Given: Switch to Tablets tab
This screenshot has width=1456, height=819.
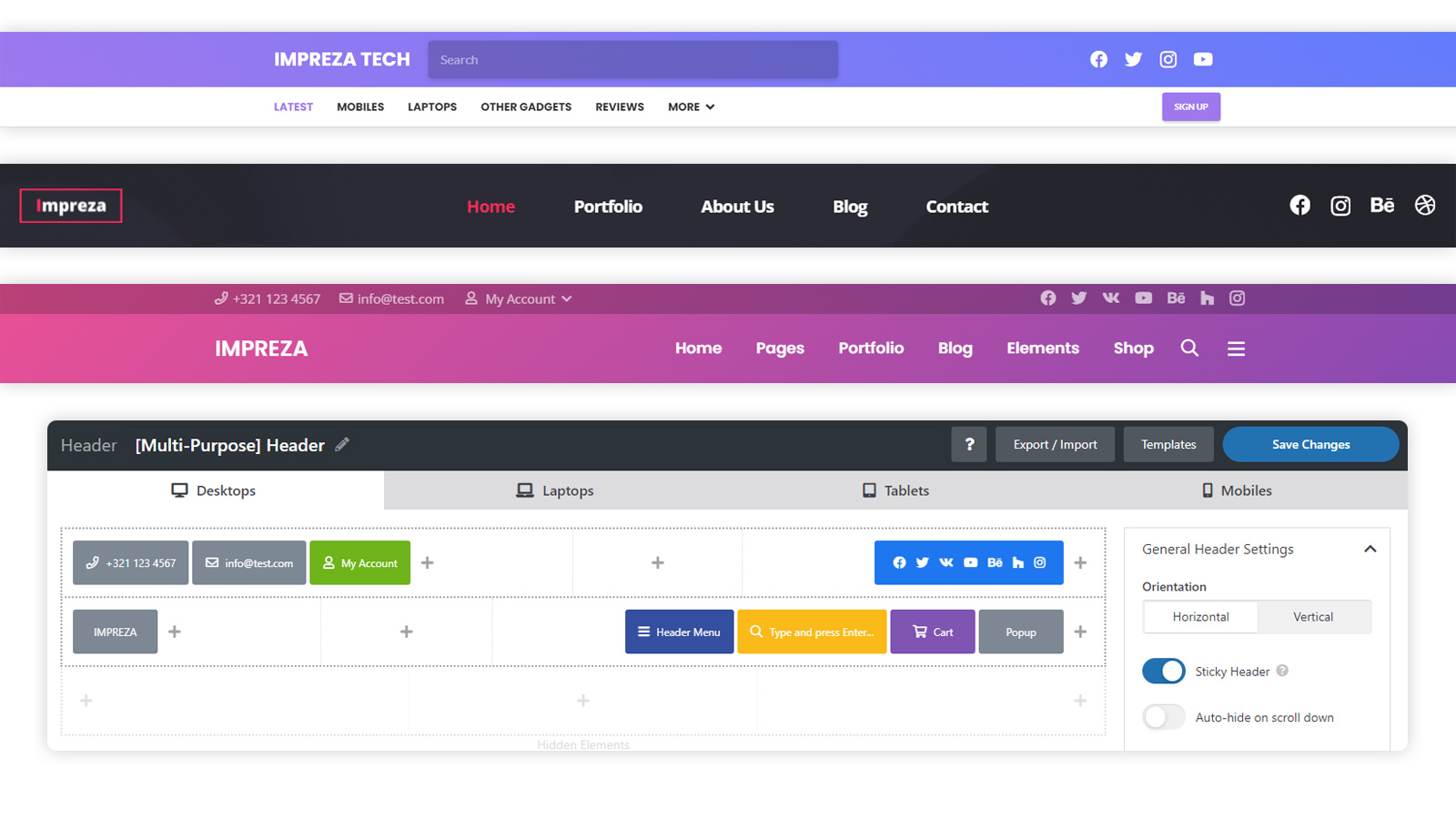Looking at the screenshot, I should click(x=896, y=490).
